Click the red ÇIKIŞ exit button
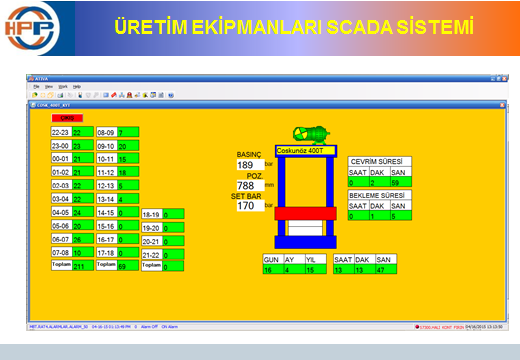Viewport: 520px width, 360px height. [67, 118]
